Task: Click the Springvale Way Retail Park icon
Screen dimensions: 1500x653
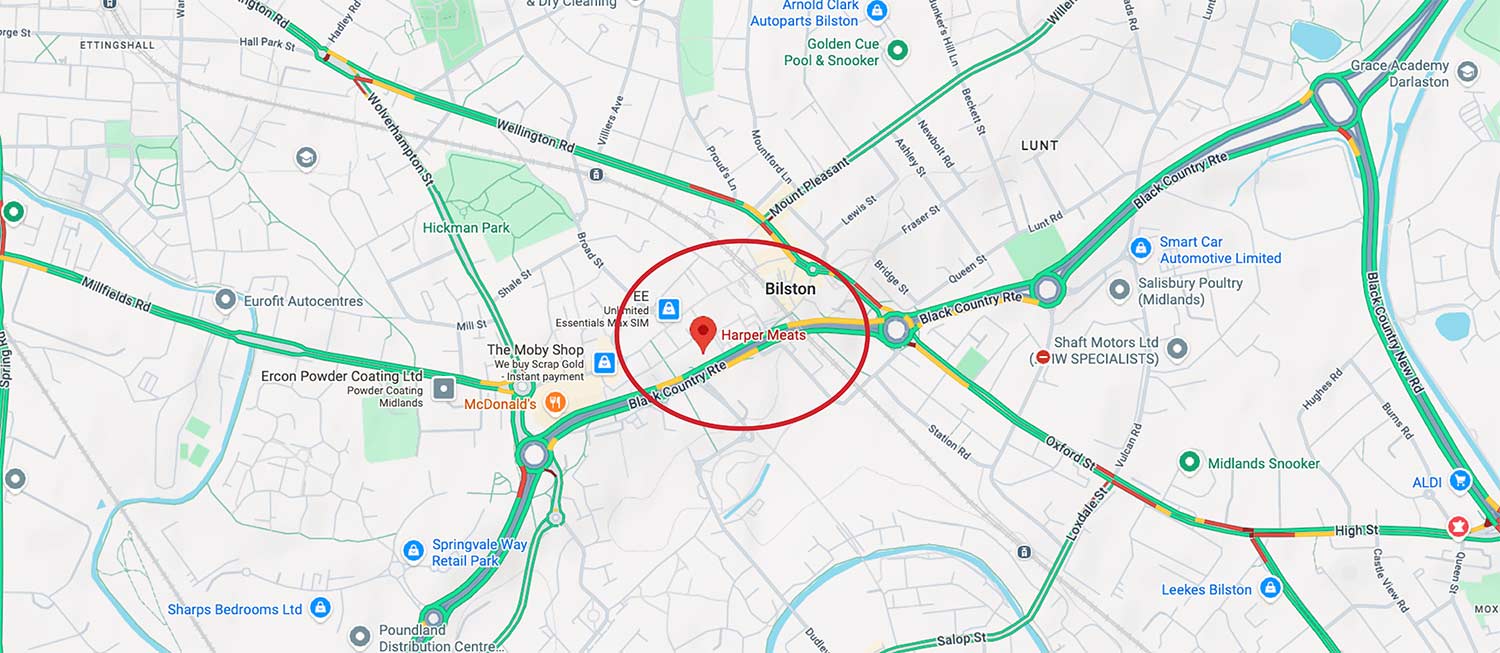Action: [x=413, y=551]
